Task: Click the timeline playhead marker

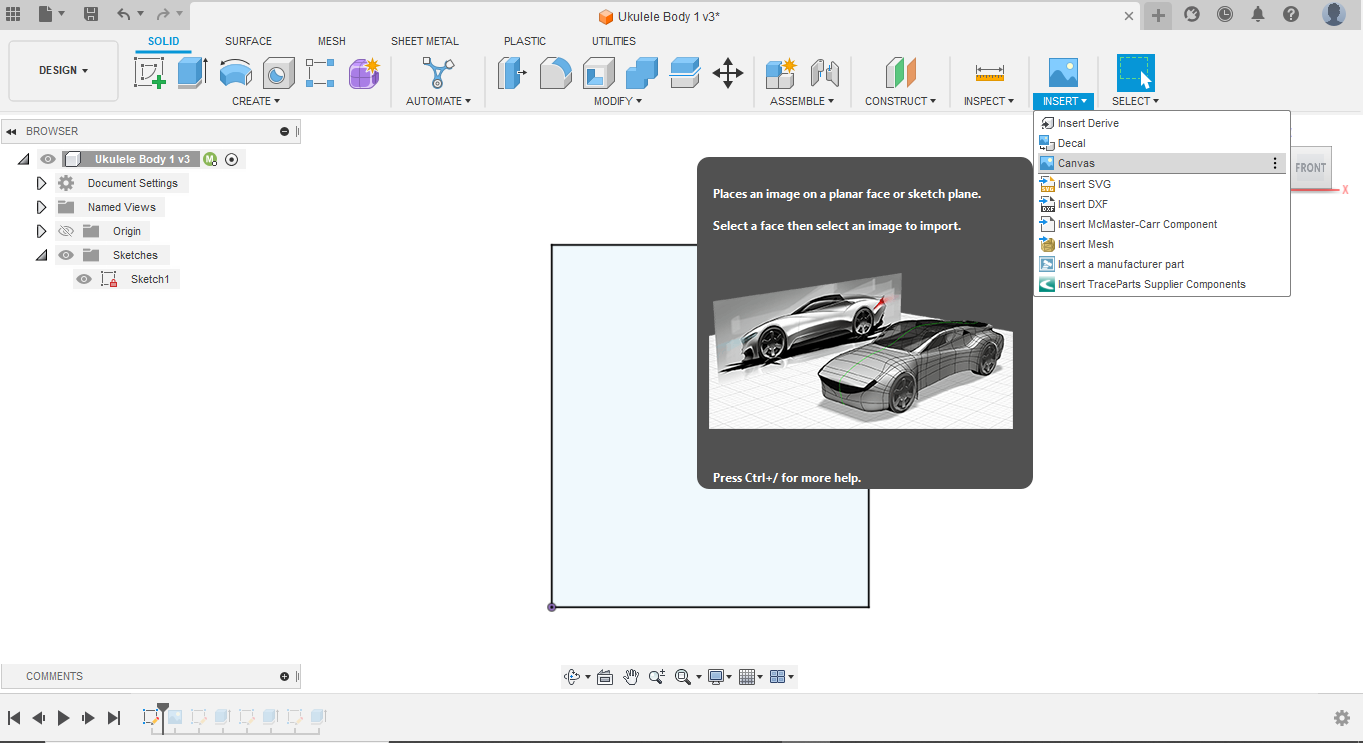Action: coord(163,709)
